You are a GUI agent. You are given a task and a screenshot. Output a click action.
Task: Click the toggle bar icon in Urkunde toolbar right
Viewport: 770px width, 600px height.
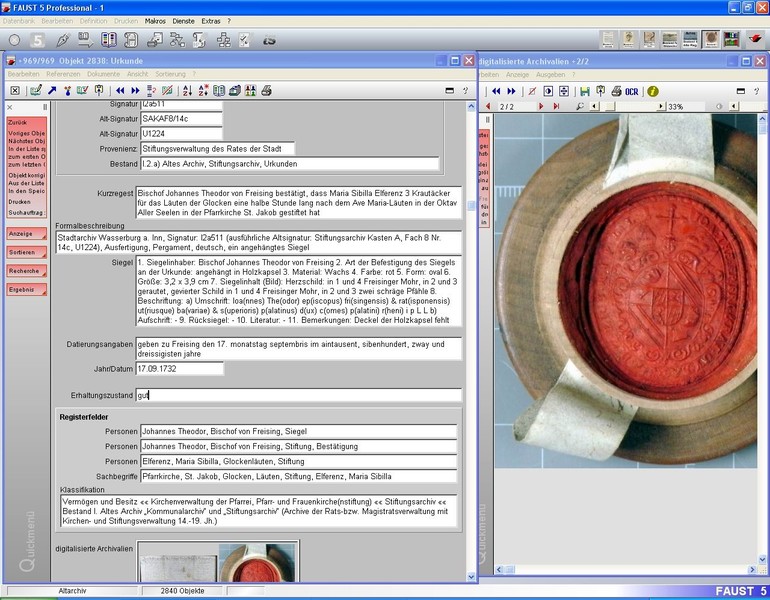coord(449,90)
